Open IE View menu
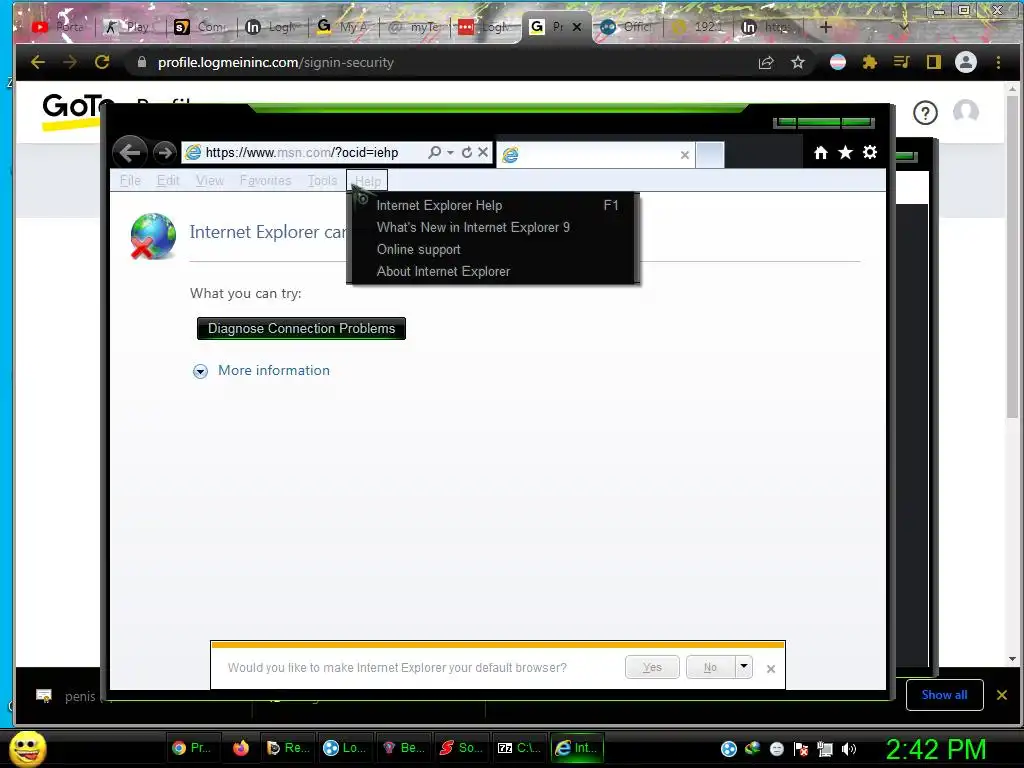This screenshot has height=768, width=1024. coord(210,180)
